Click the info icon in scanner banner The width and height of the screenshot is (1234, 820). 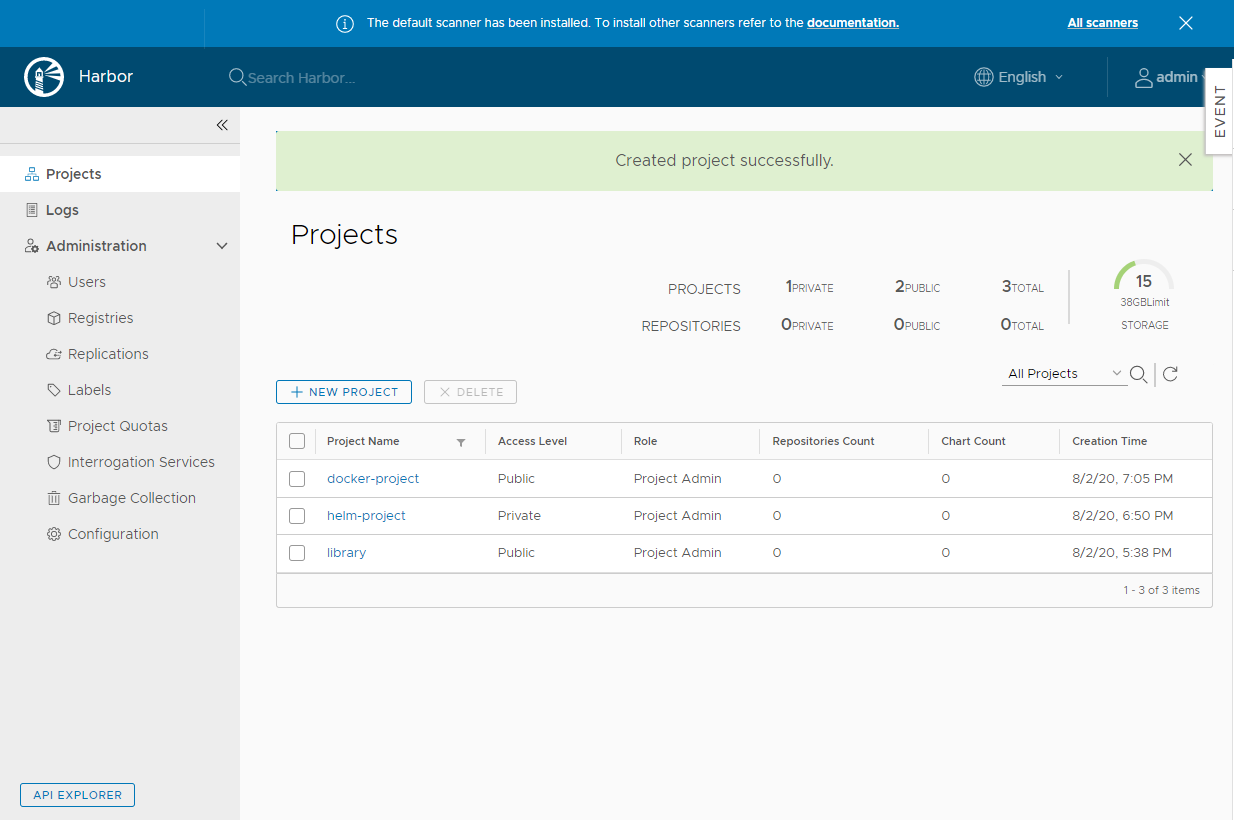(345, 23)
